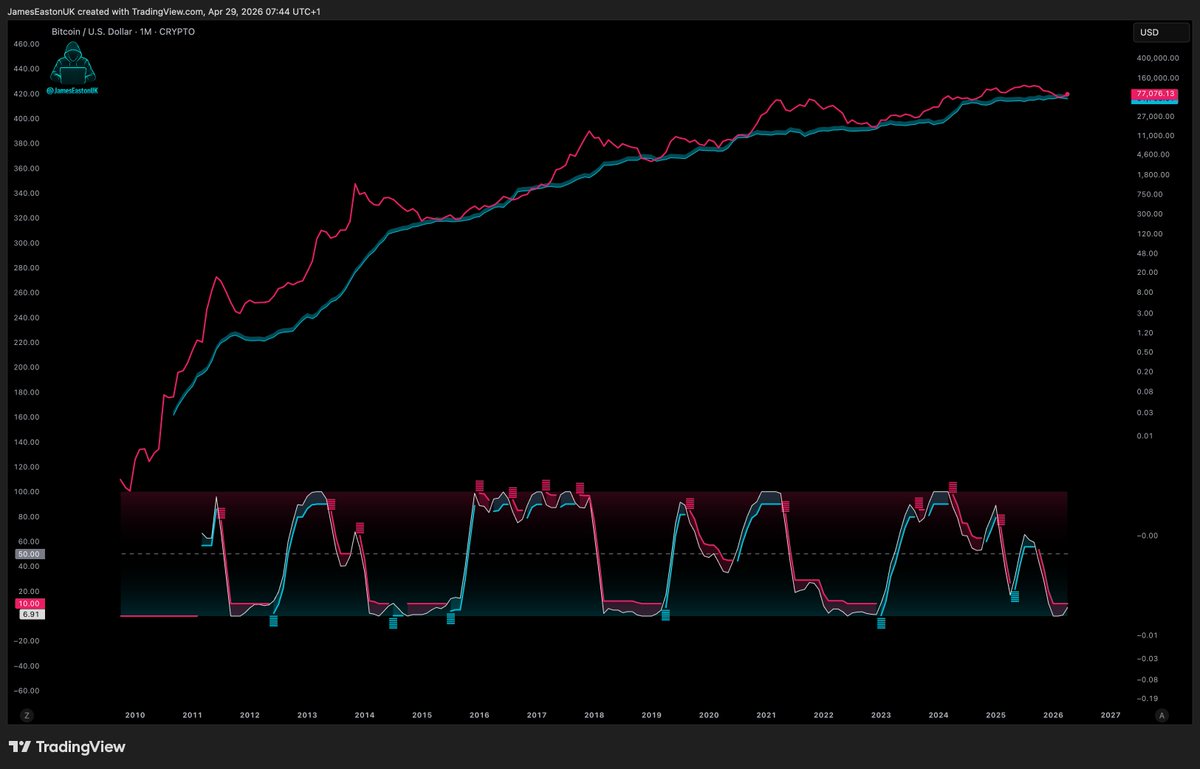
Task: Click the 400,000.00 price scale value
Action: 1157,57
